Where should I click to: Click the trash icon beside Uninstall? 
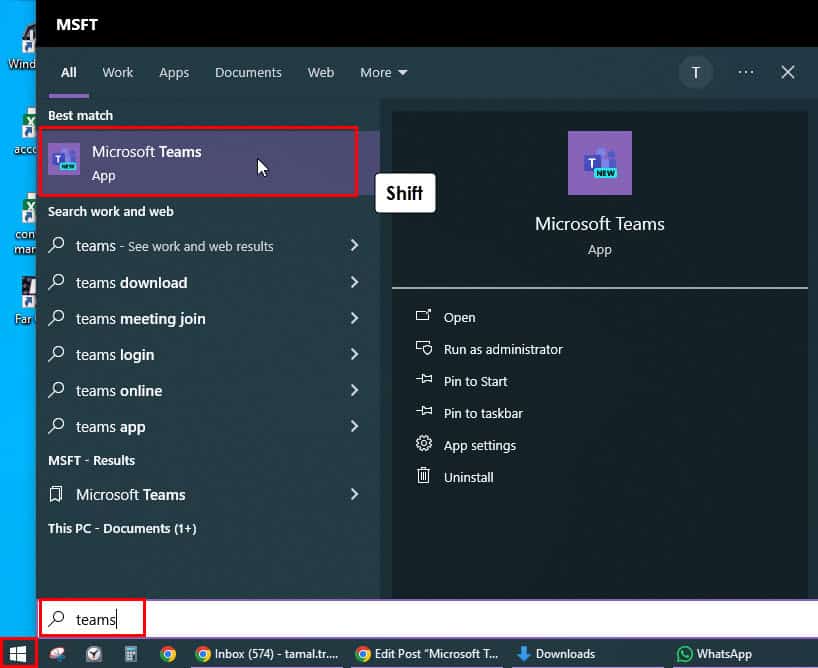[x=423, y=475]
